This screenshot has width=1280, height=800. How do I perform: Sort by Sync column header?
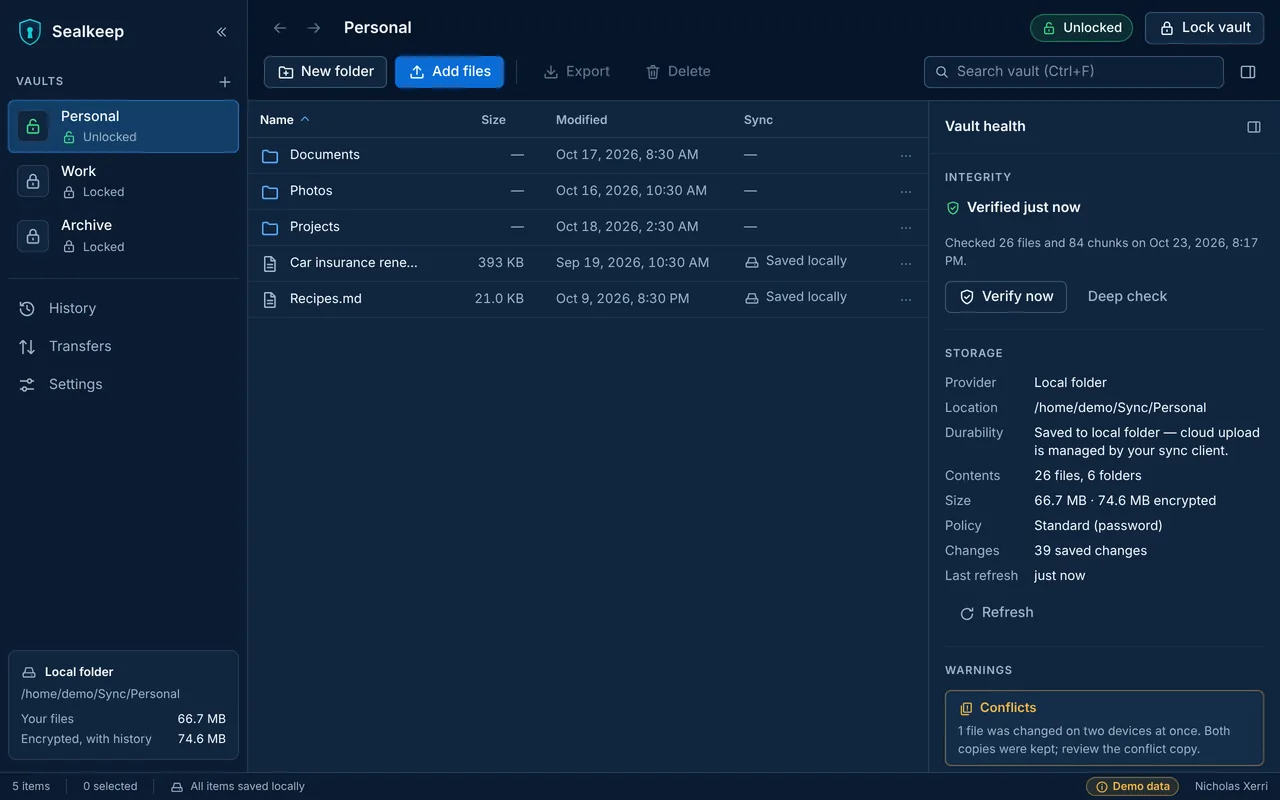tap(758, 120)
